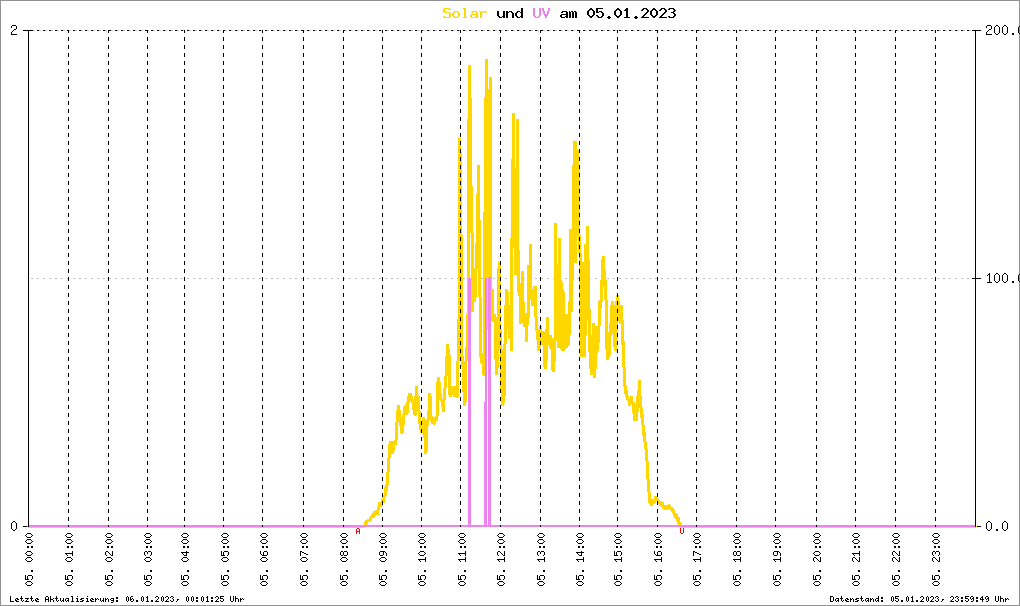Click x-axis label '05. 01:00'
The image size is (1020, 606).
69,560
